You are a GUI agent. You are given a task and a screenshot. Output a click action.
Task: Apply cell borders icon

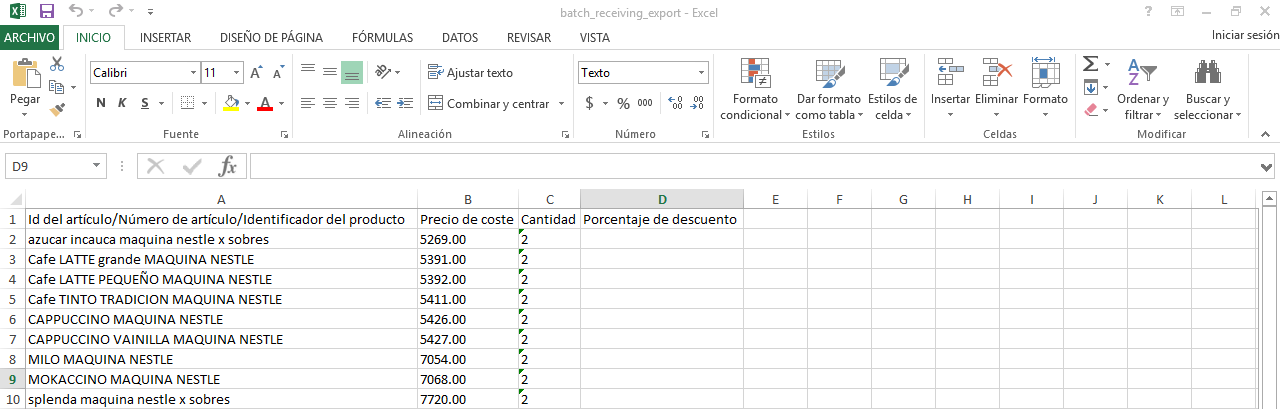(187, 103)
